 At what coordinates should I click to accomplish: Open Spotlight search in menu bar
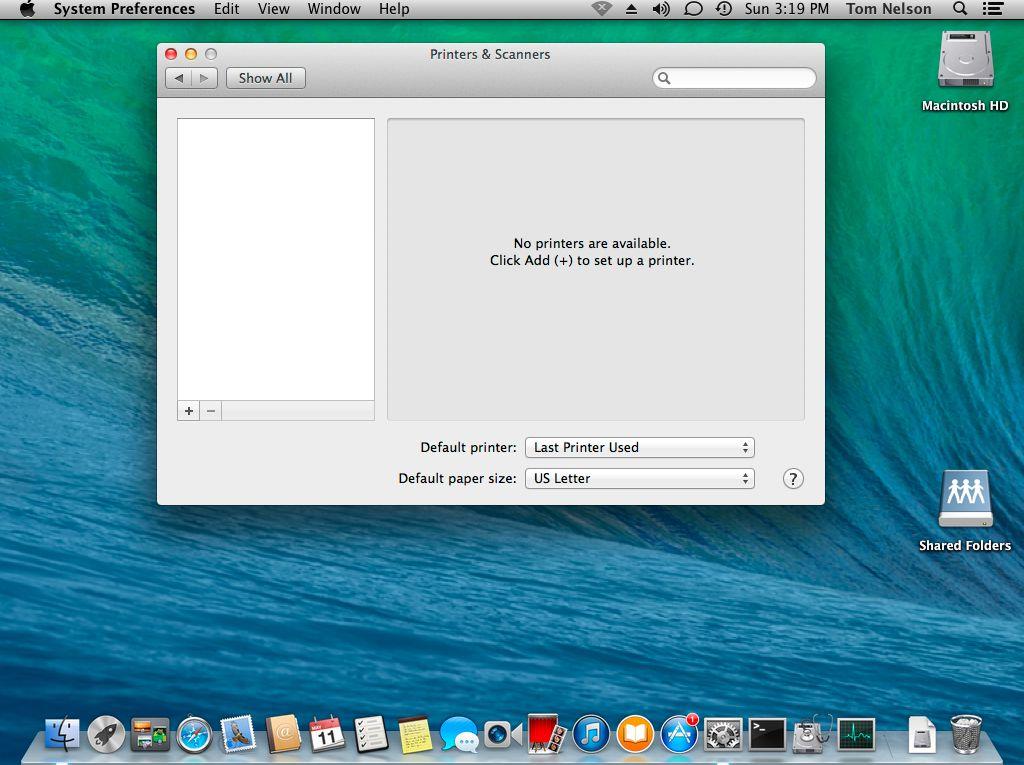coord(959,8)
